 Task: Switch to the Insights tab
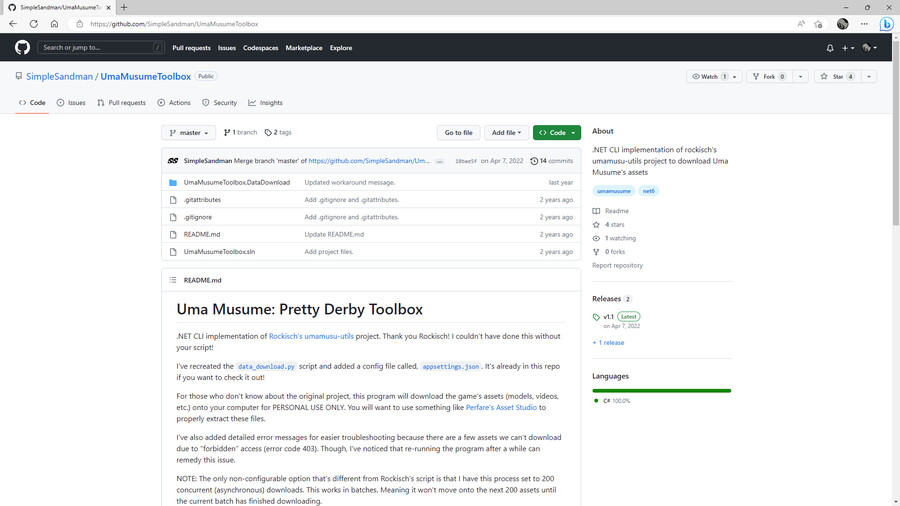265,103
